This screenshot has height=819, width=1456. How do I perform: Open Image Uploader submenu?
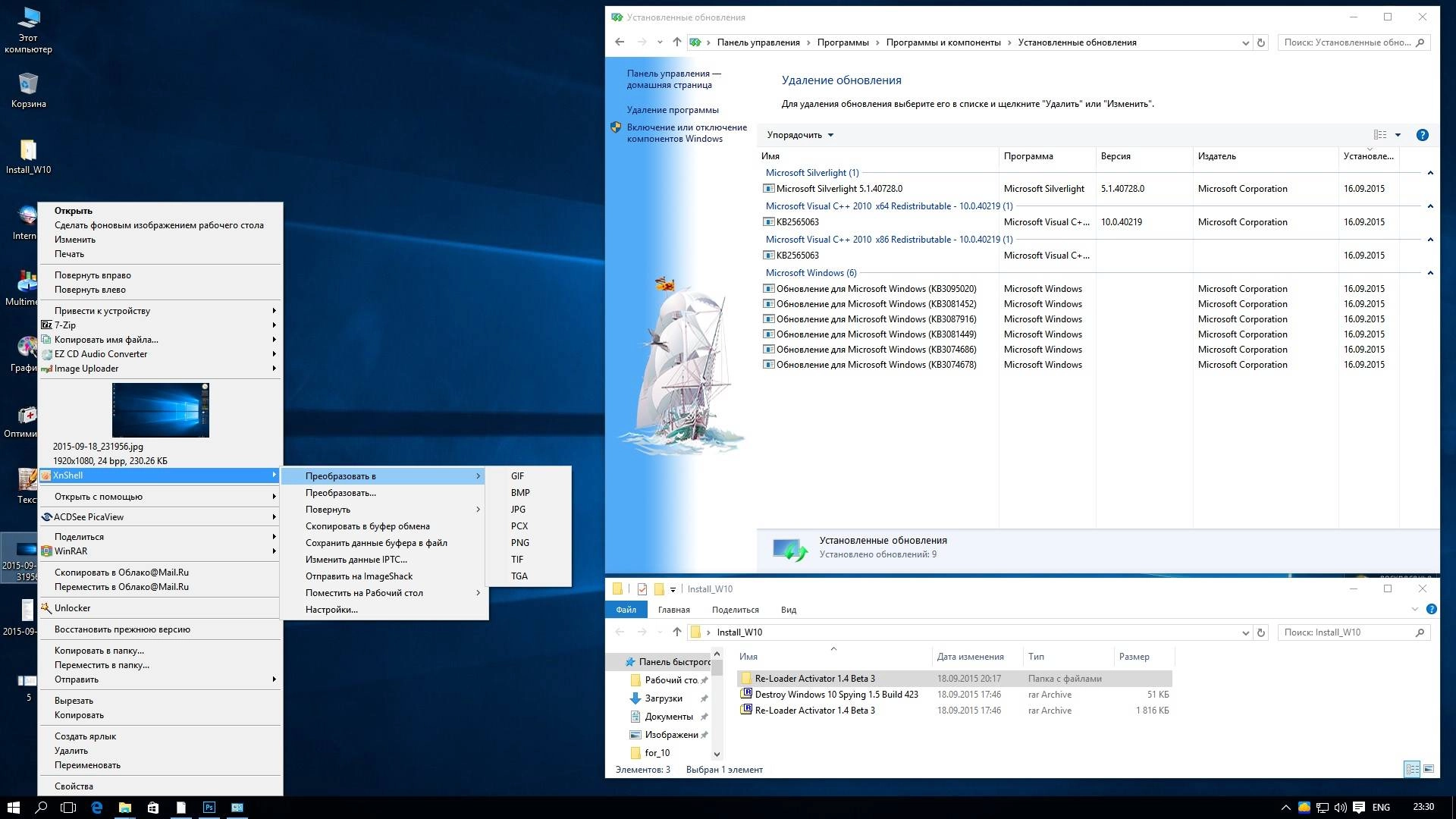pos(160,369)
